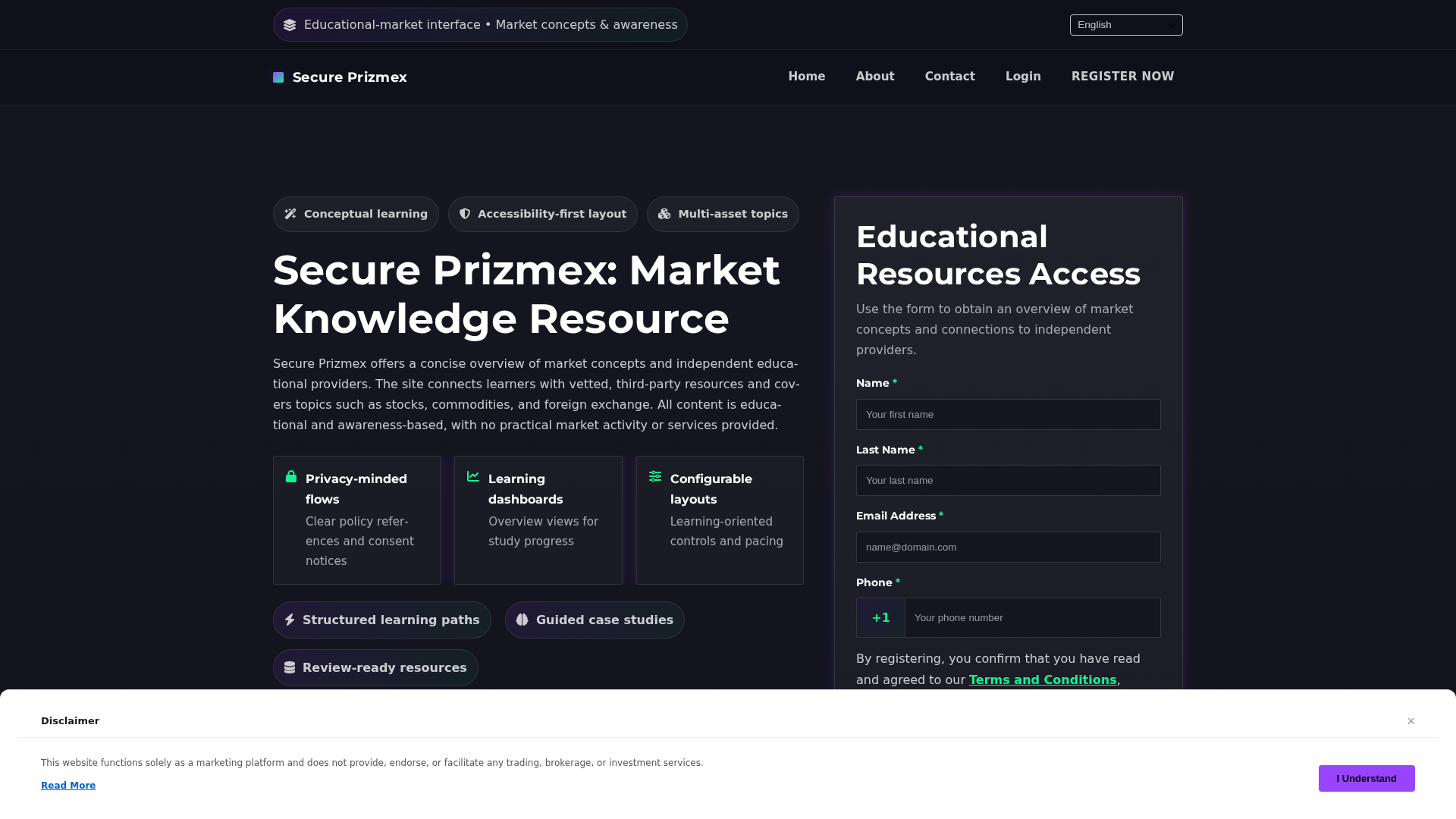The height and width of the screenshot is (819, 1456).
Task: Click the chart icon on Learning dashboards
Action: [473, 476]
